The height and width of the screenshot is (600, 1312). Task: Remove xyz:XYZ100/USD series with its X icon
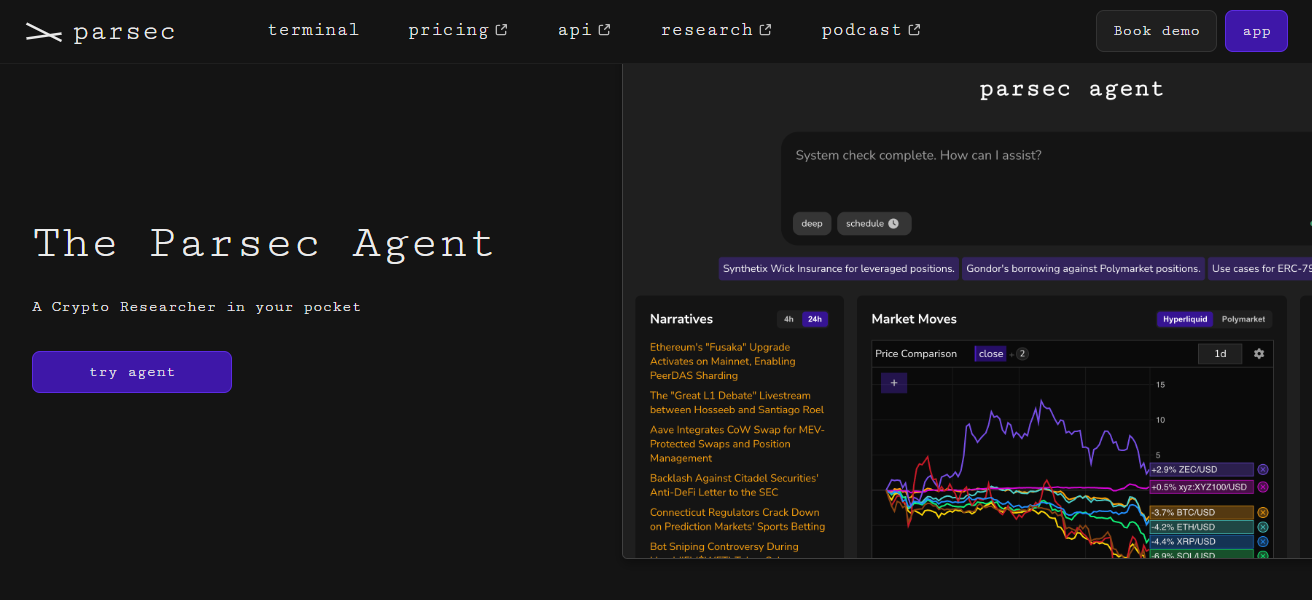pyautogui.click(x=1263, y=487)
